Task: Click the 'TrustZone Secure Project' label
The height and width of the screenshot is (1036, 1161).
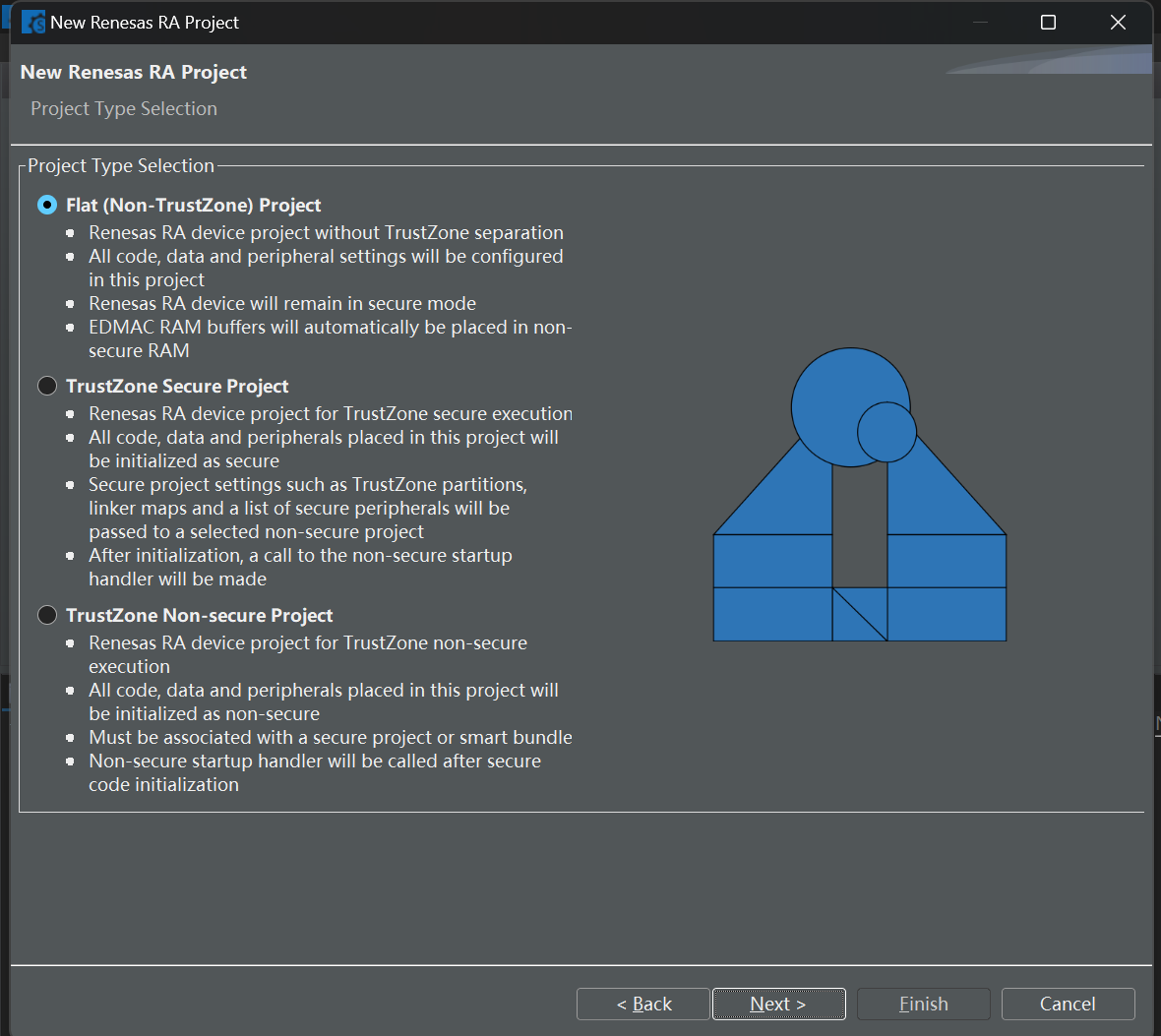Action: [x=177, y=386]
